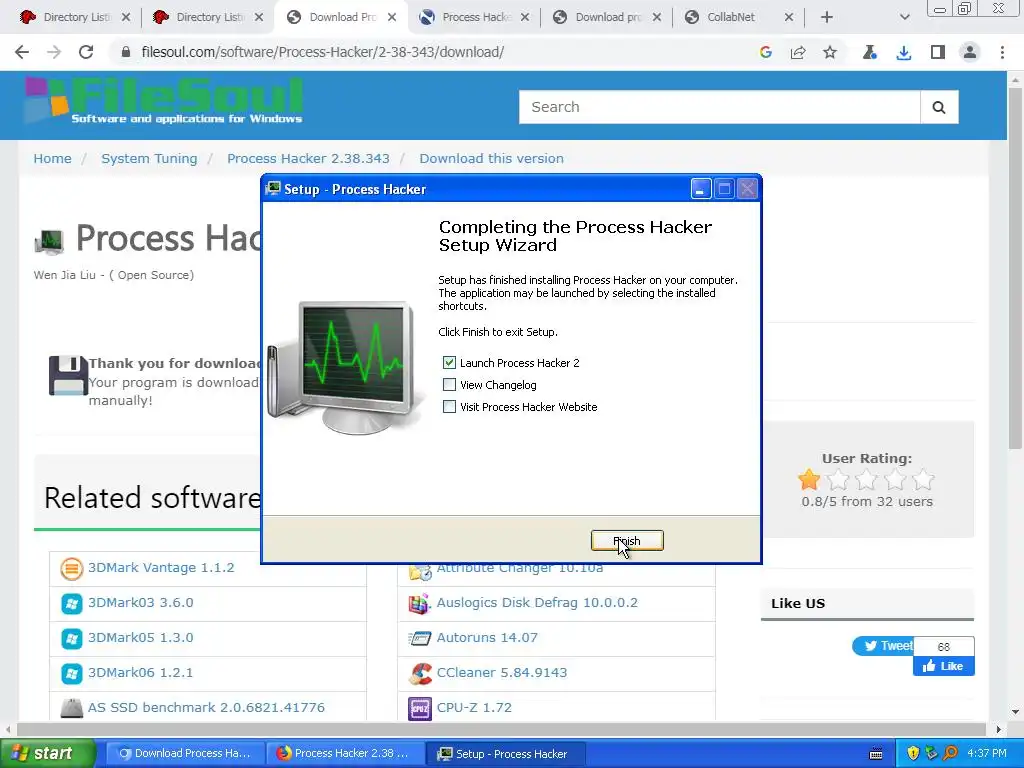The height and width of the screenshot is (768, 1024).
Task: Open the System Tuning breadcrumb link
Action: (149, 158)
